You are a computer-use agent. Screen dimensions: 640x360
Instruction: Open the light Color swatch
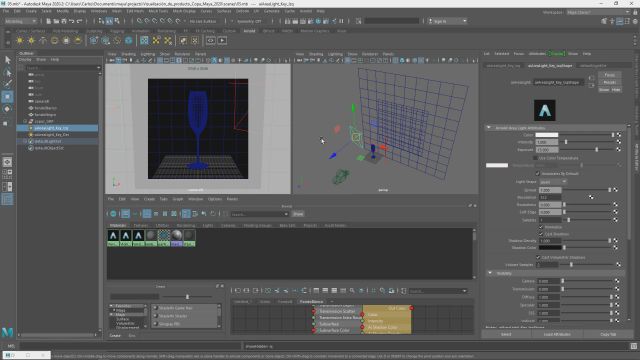pyautogui.click(x=547, y=135)
